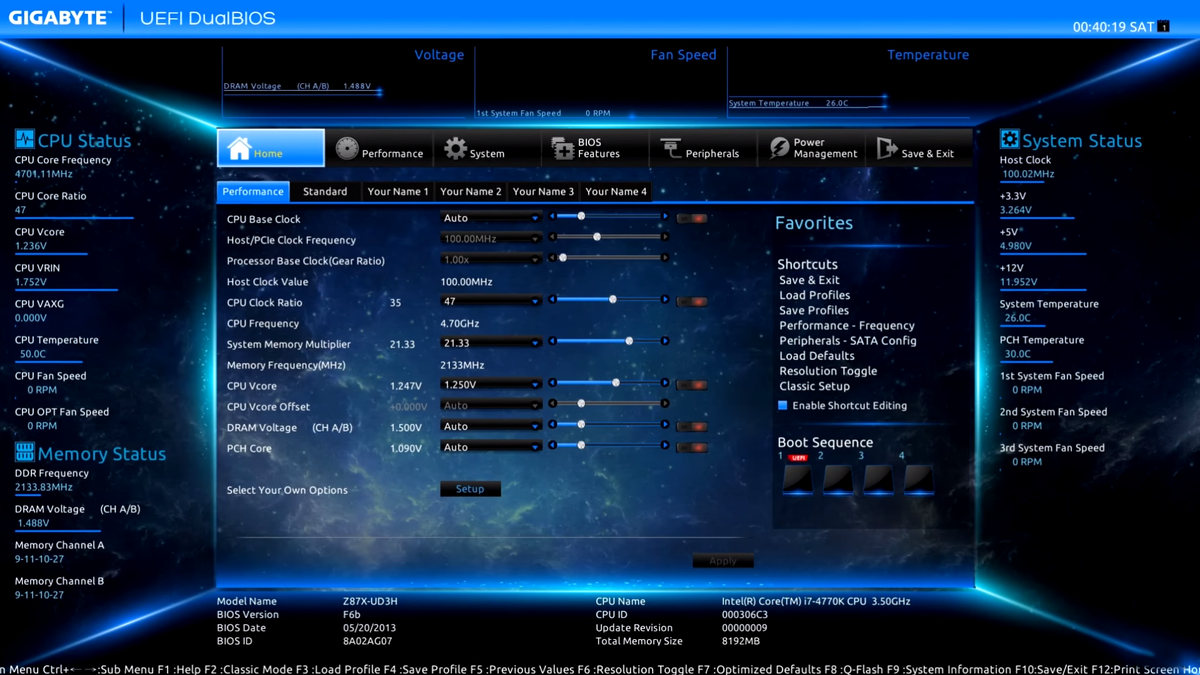Viewport: 1200px width, 675px height.
Task: Click left arrow of PCH Core slider
Action: pyautogui.click(x=553, y=445)
